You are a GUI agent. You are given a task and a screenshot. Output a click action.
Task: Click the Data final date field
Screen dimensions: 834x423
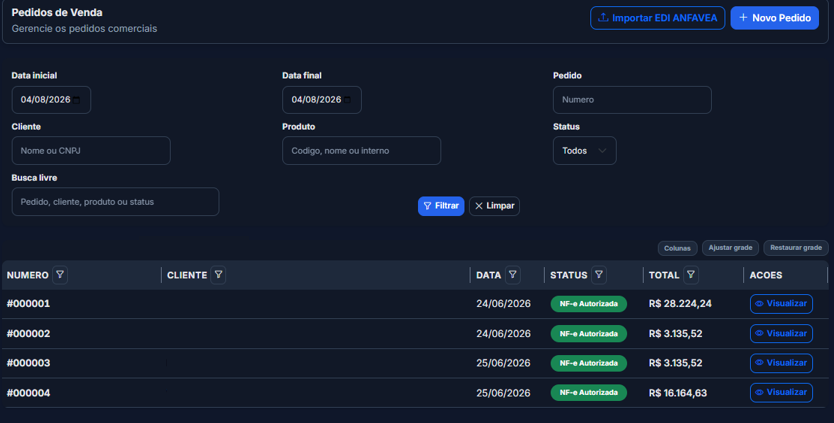(x=322, y=100)
